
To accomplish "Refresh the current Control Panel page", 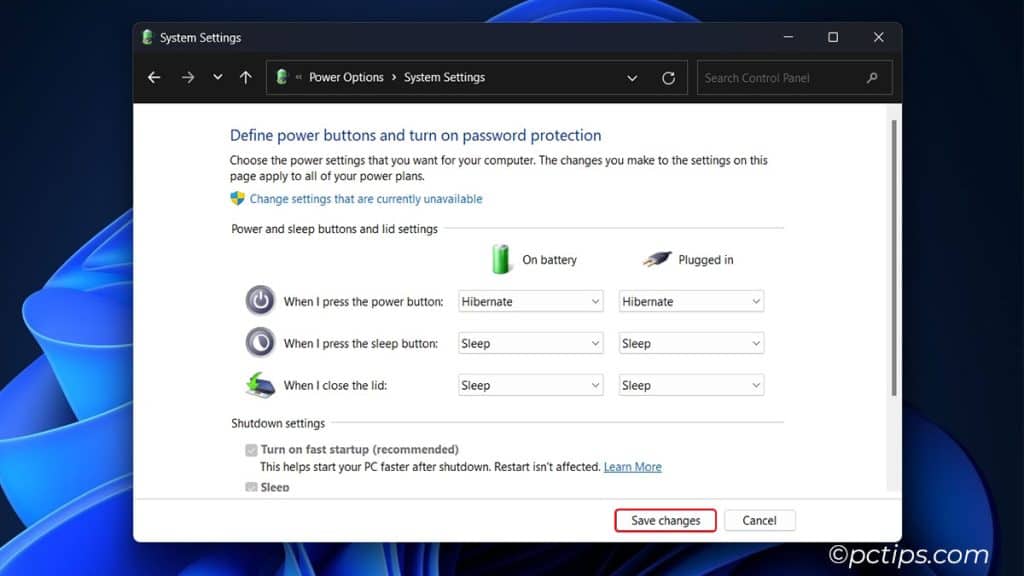I will [x=668, y=77].
